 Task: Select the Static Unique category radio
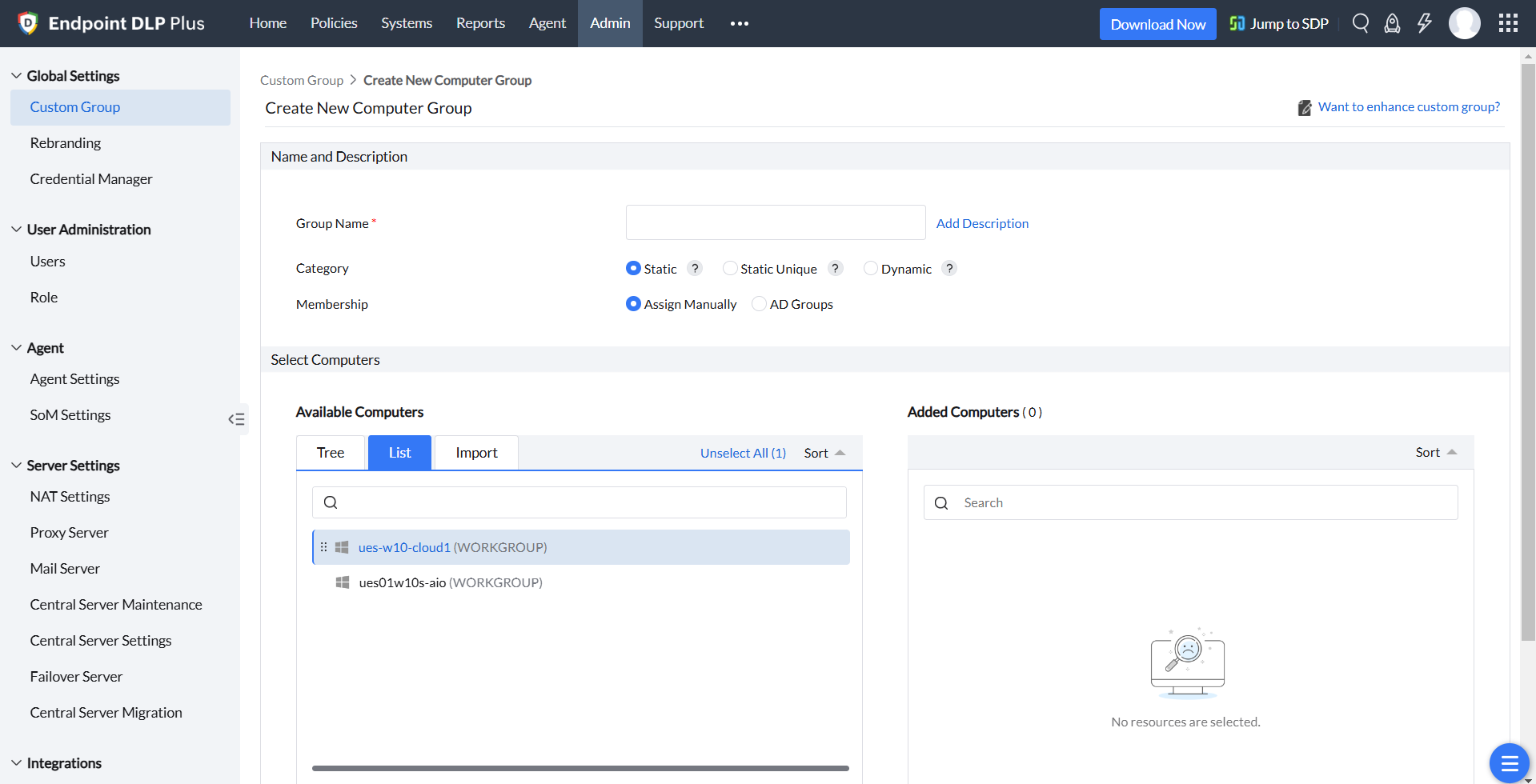tap(729, 269)
